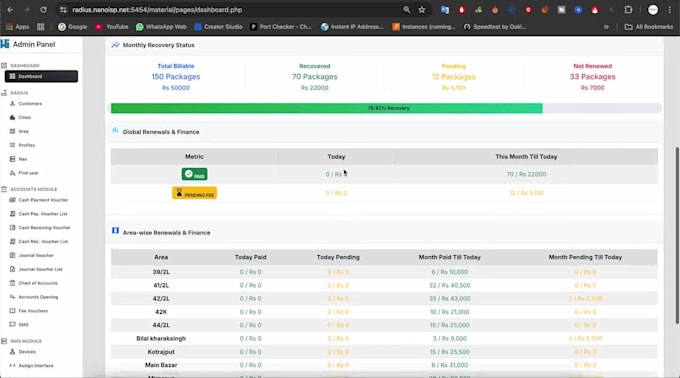Click the Global Renewals bar chart icon
This screenshot has height=378, width=680.
point(115,130)
